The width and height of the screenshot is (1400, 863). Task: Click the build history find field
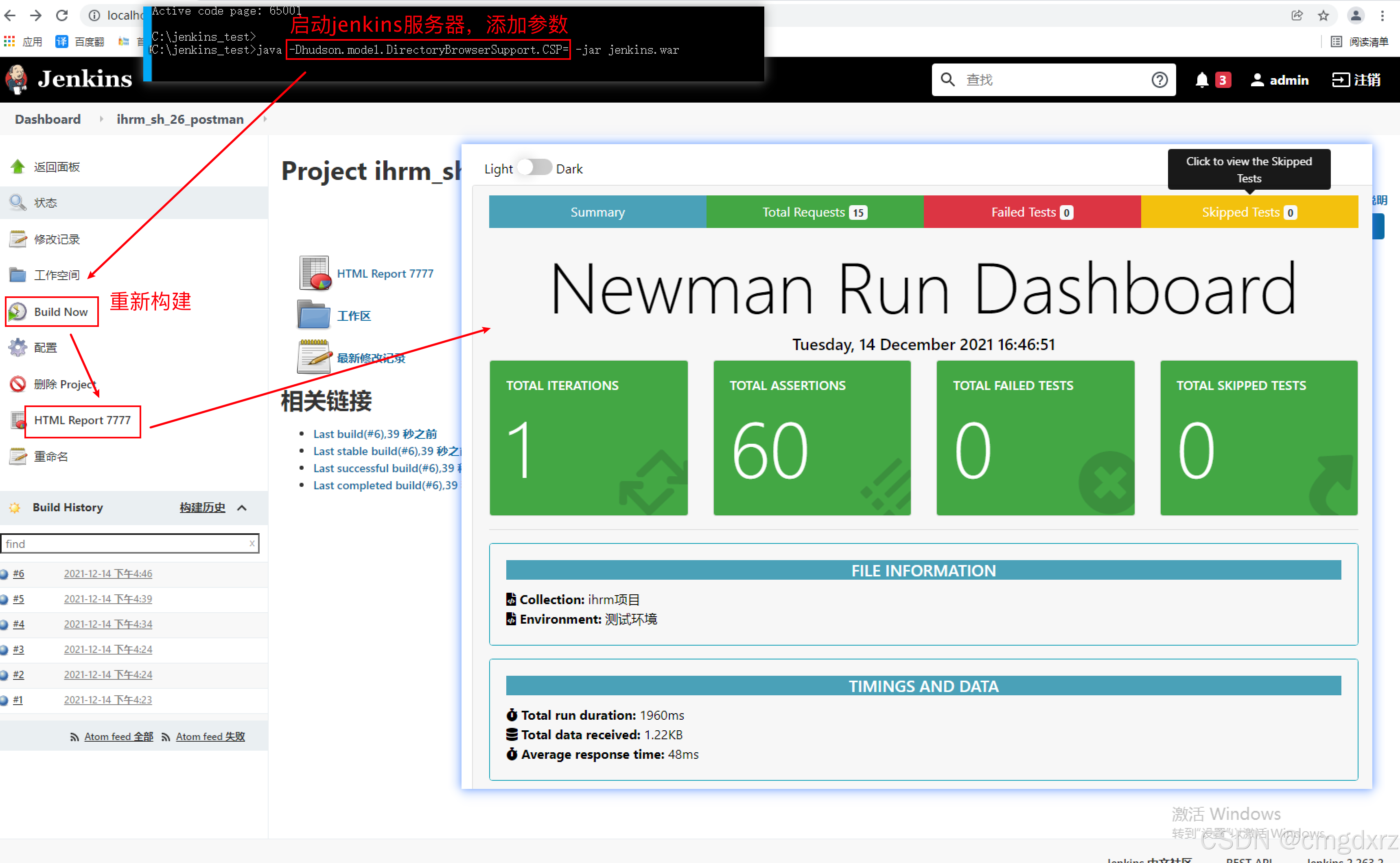tap(130, 543)
